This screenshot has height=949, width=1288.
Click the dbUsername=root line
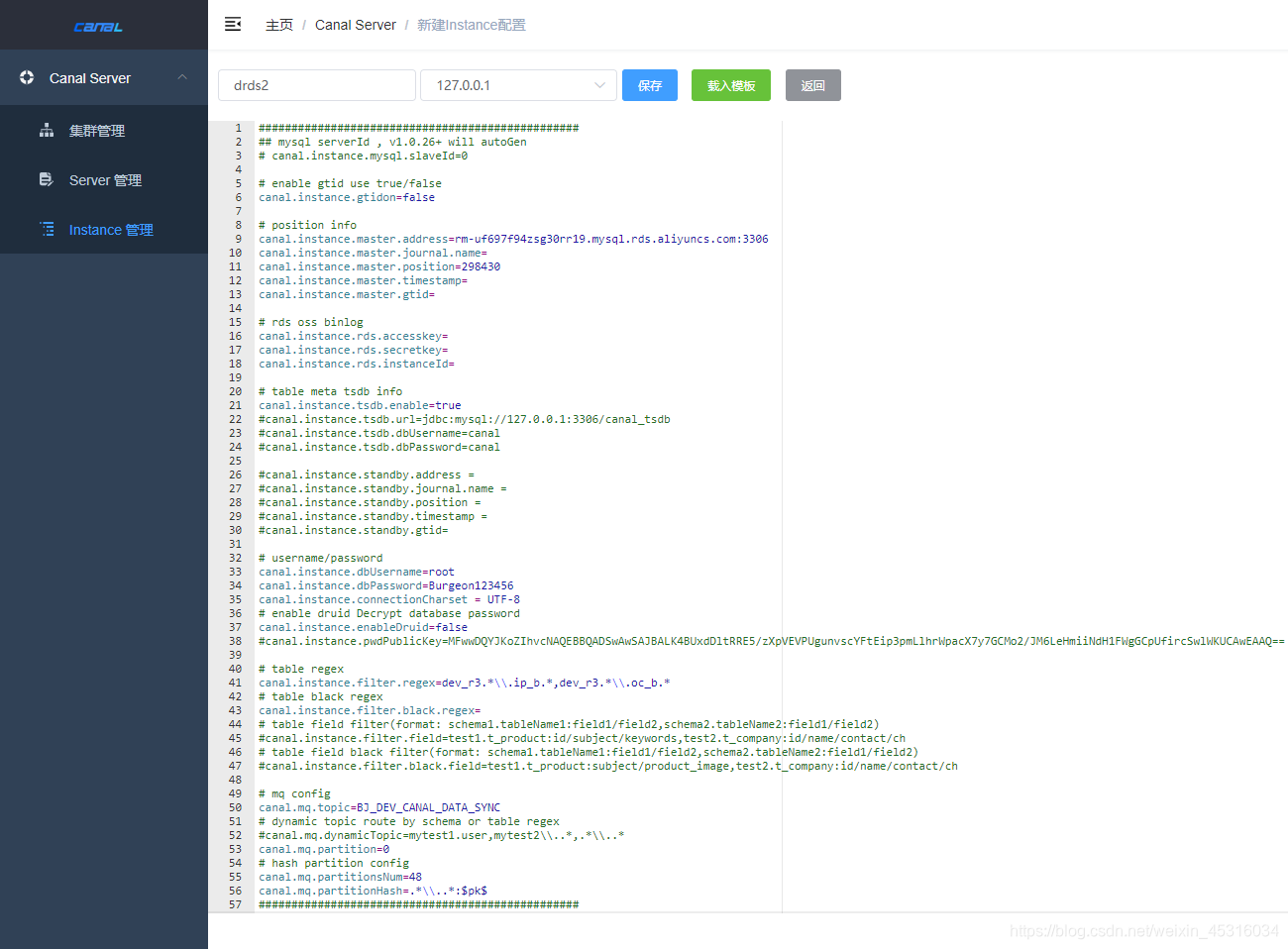[x=357, y=572]
